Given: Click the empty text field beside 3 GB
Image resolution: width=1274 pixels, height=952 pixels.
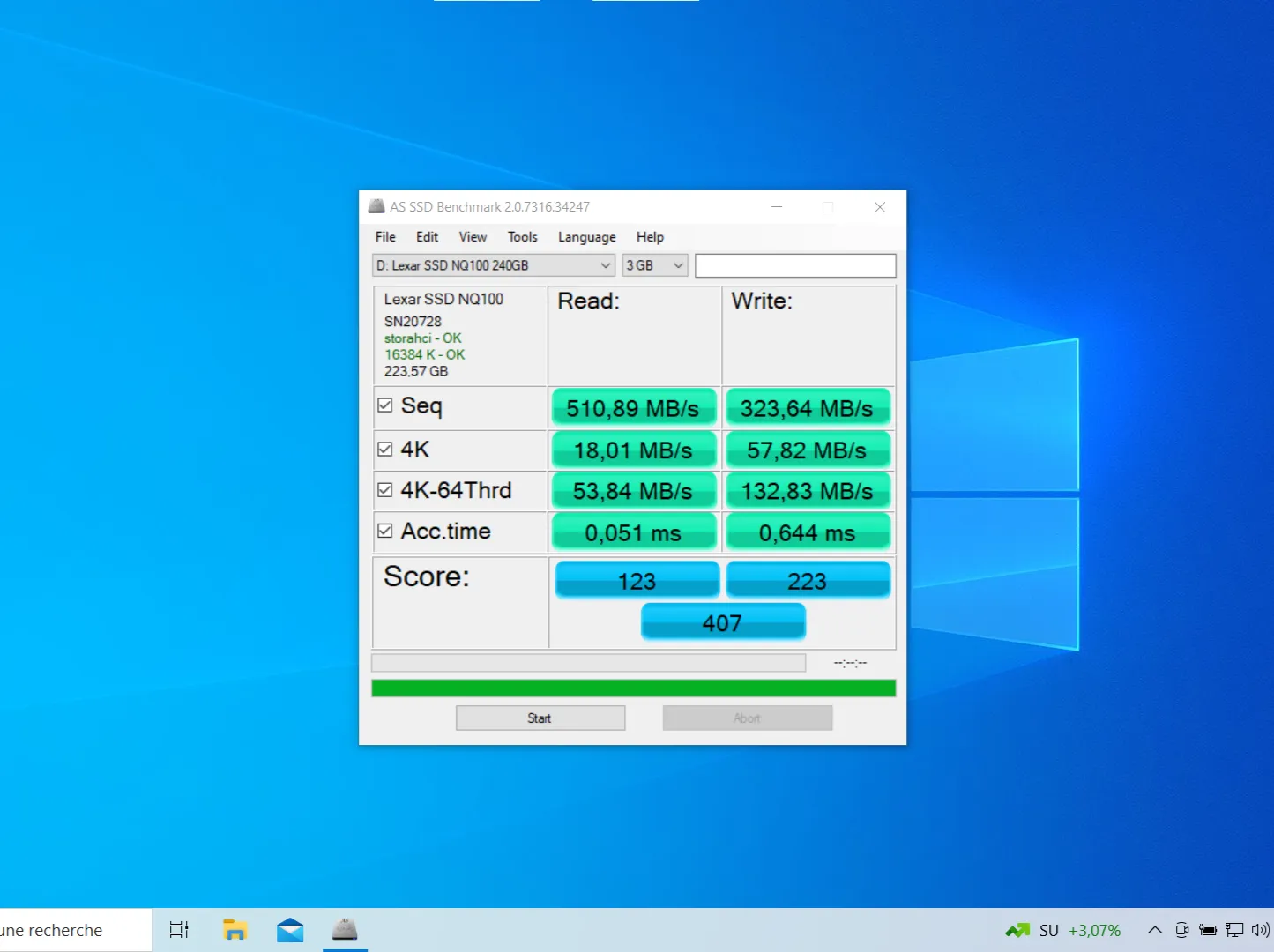Looking at the screenshot, I should (x=795, y=265).
